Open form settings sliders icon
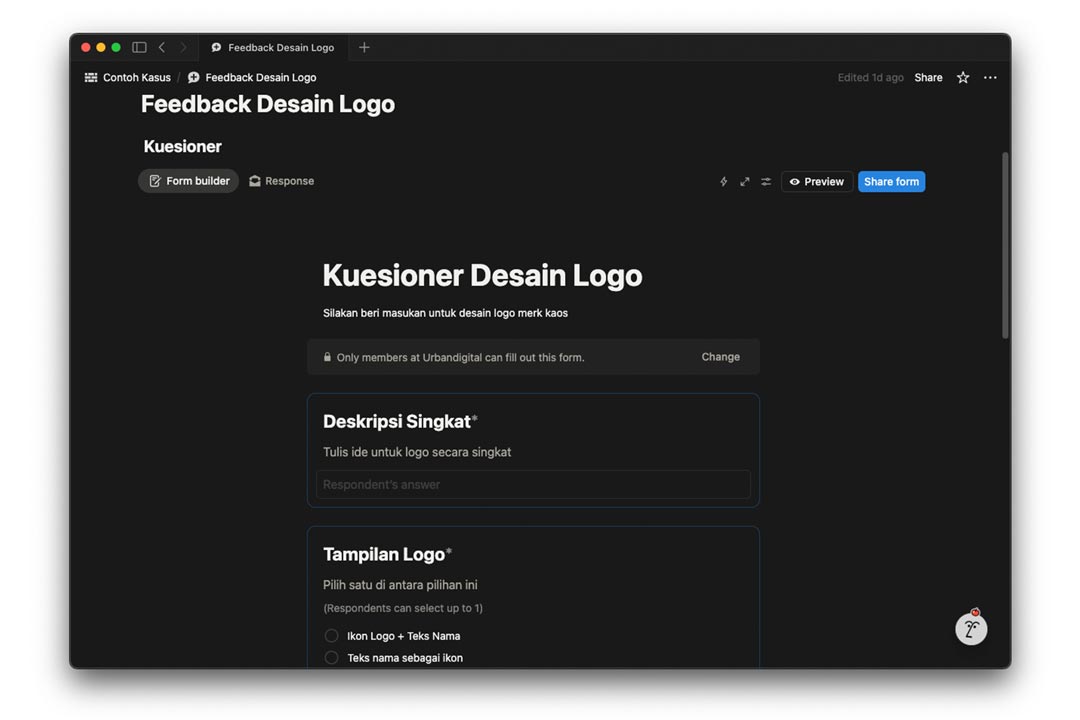 click(766, 182)
